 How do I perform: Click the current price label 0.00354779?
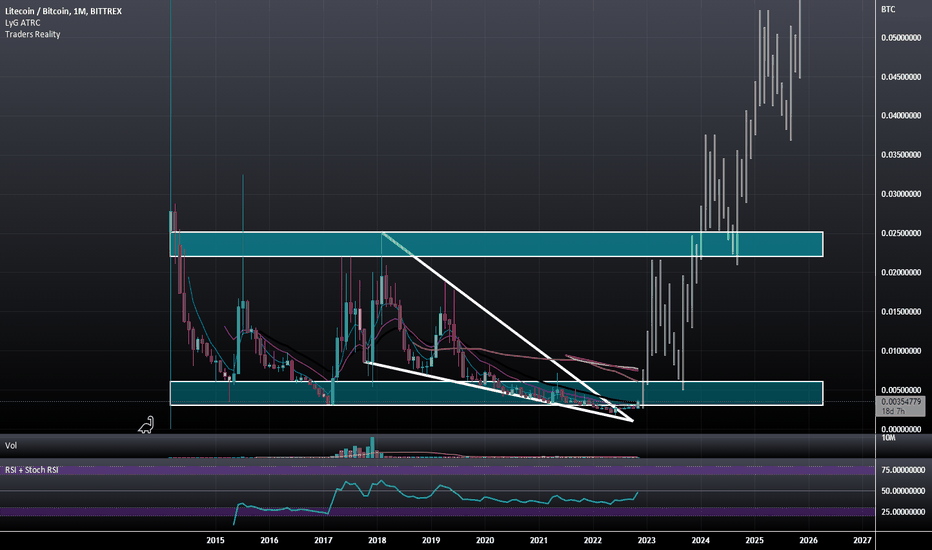pyautogui.click(x=901, y=402)
